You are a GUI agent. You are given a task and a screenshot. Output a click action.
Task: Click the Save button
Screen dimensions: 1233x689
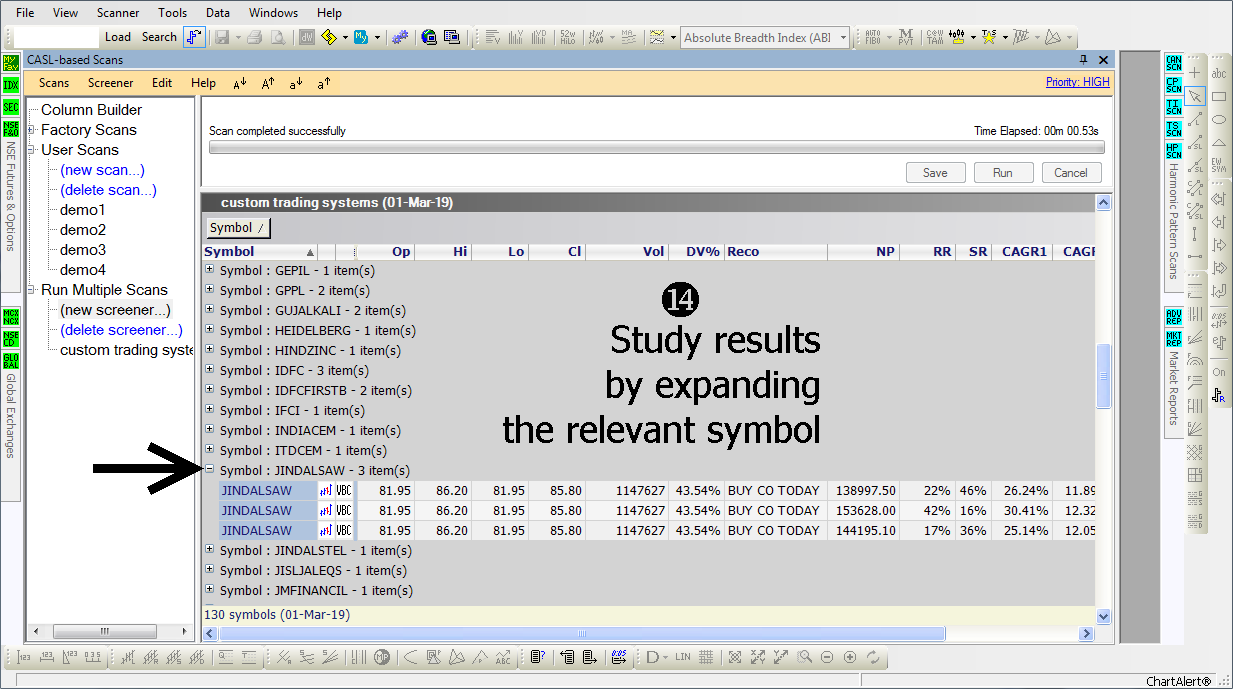point(935,173)
